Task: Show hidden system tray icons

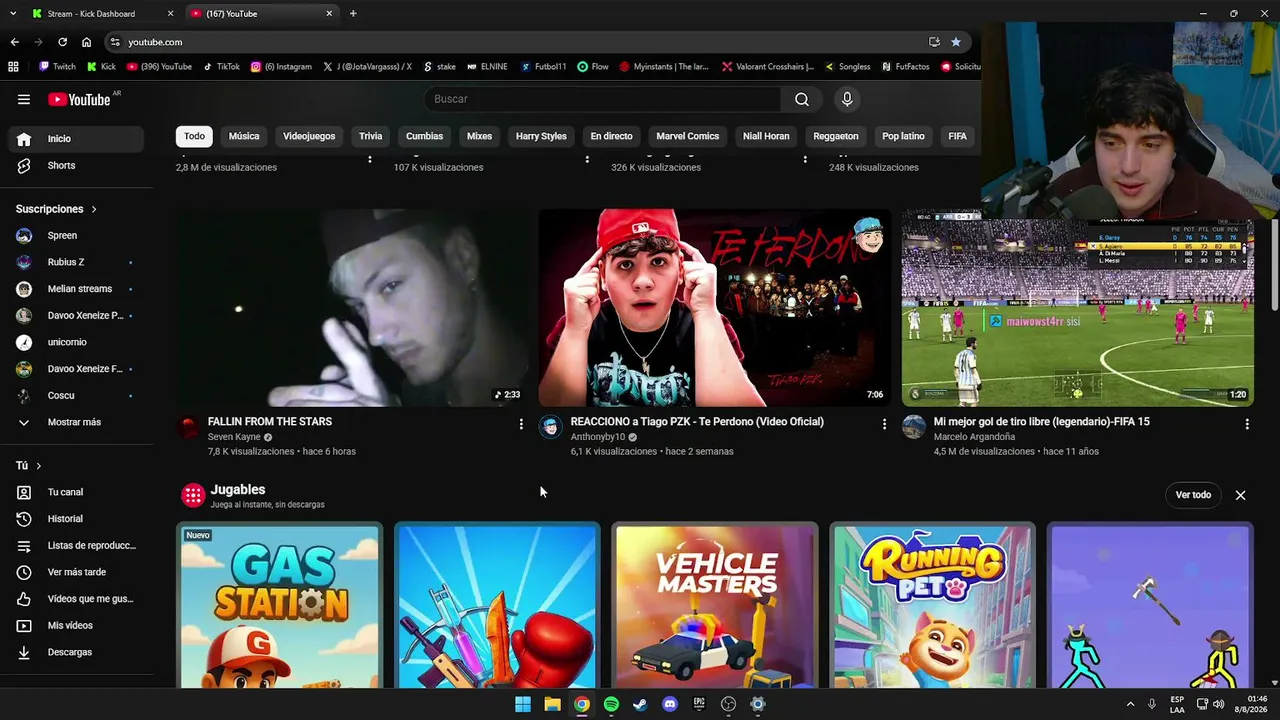Action: pos(1130,704)
